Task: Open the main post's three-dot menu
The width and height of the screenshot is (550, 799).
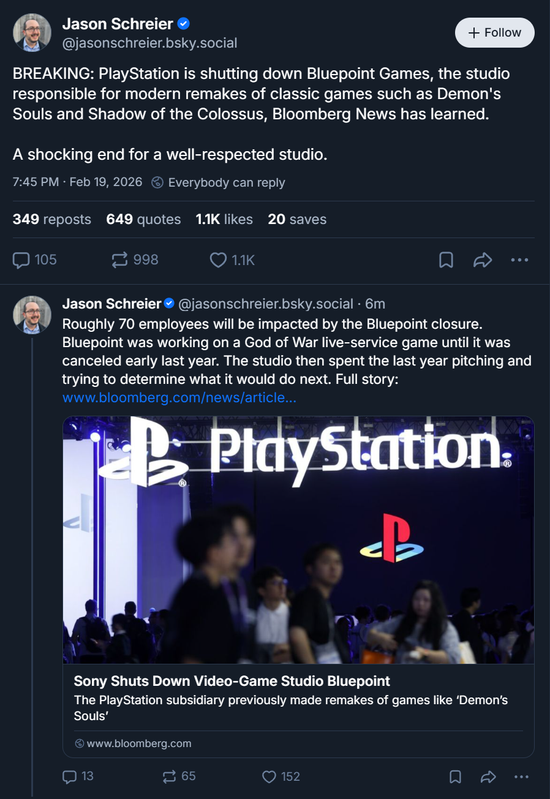Action: pos(519,260)
